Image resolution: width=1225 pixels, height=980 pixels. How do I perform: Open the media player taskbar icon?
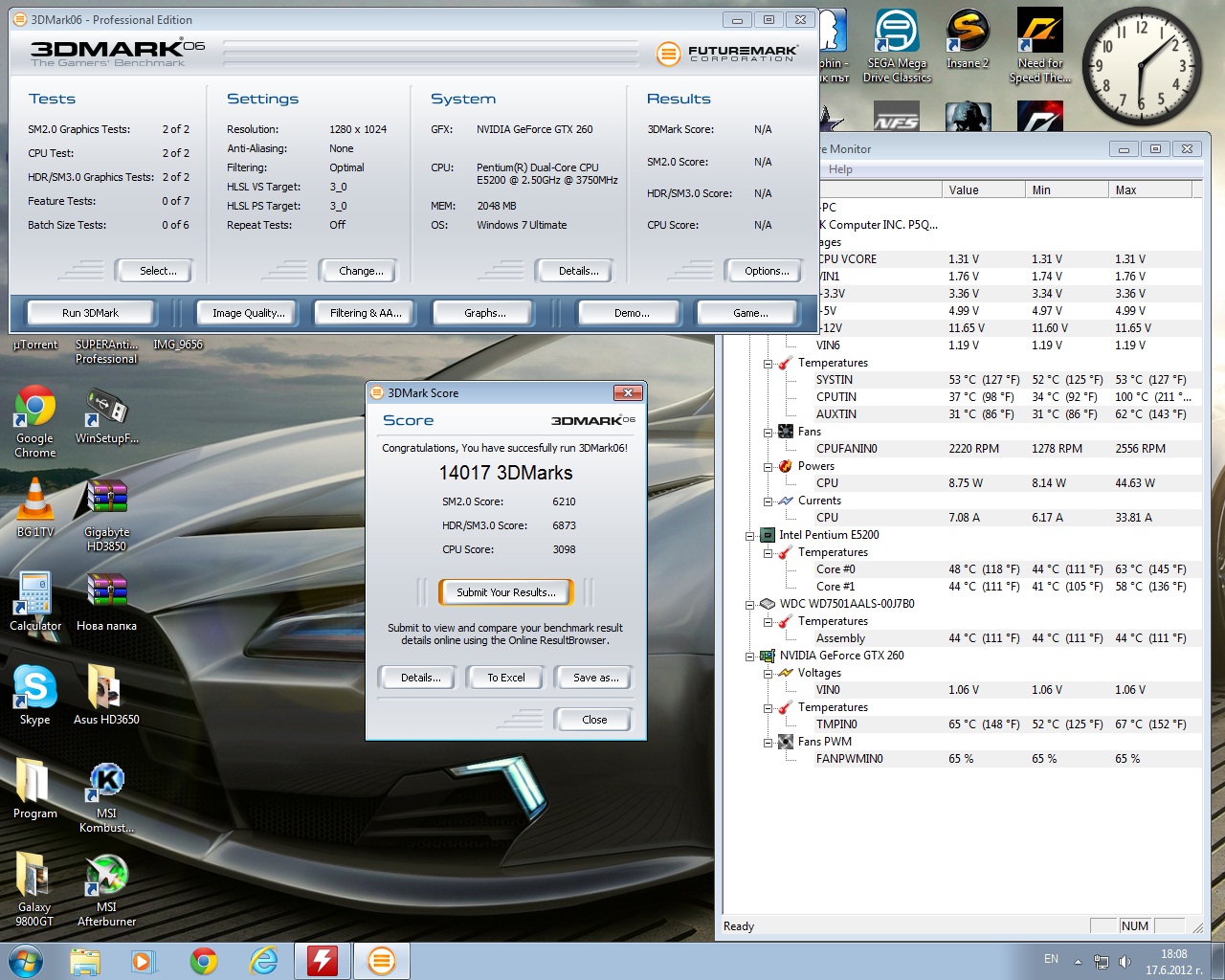click(x=145, y=961)
